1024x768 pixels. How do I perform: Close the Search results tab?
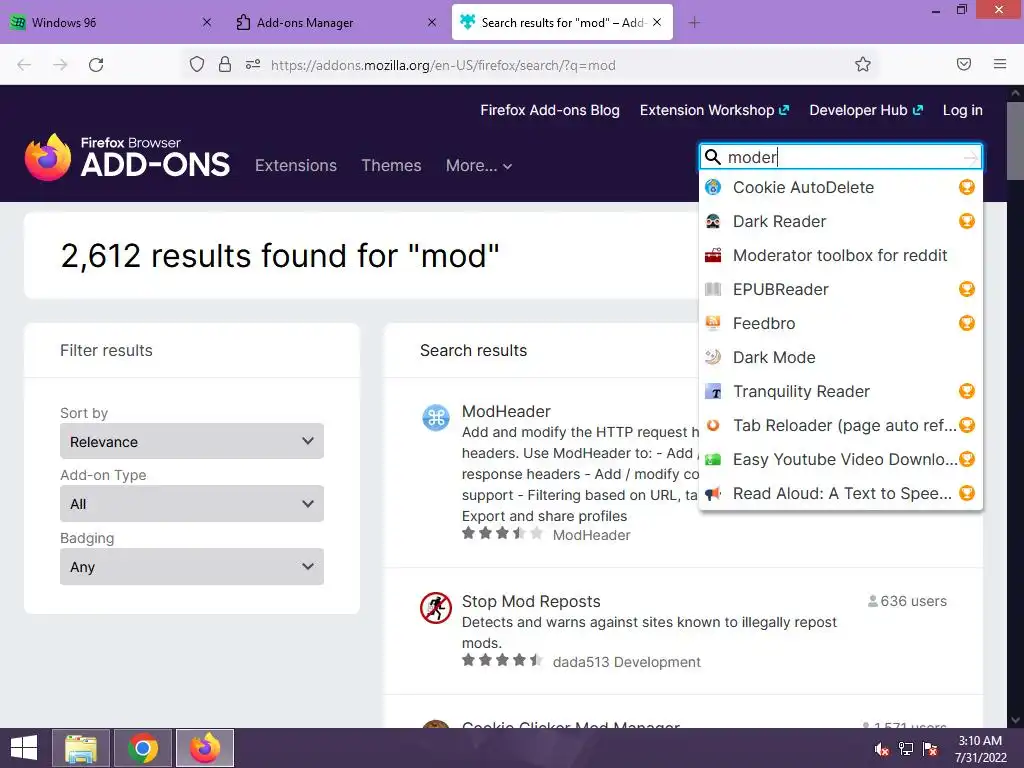pyautogui.click(x=657, y=22)
